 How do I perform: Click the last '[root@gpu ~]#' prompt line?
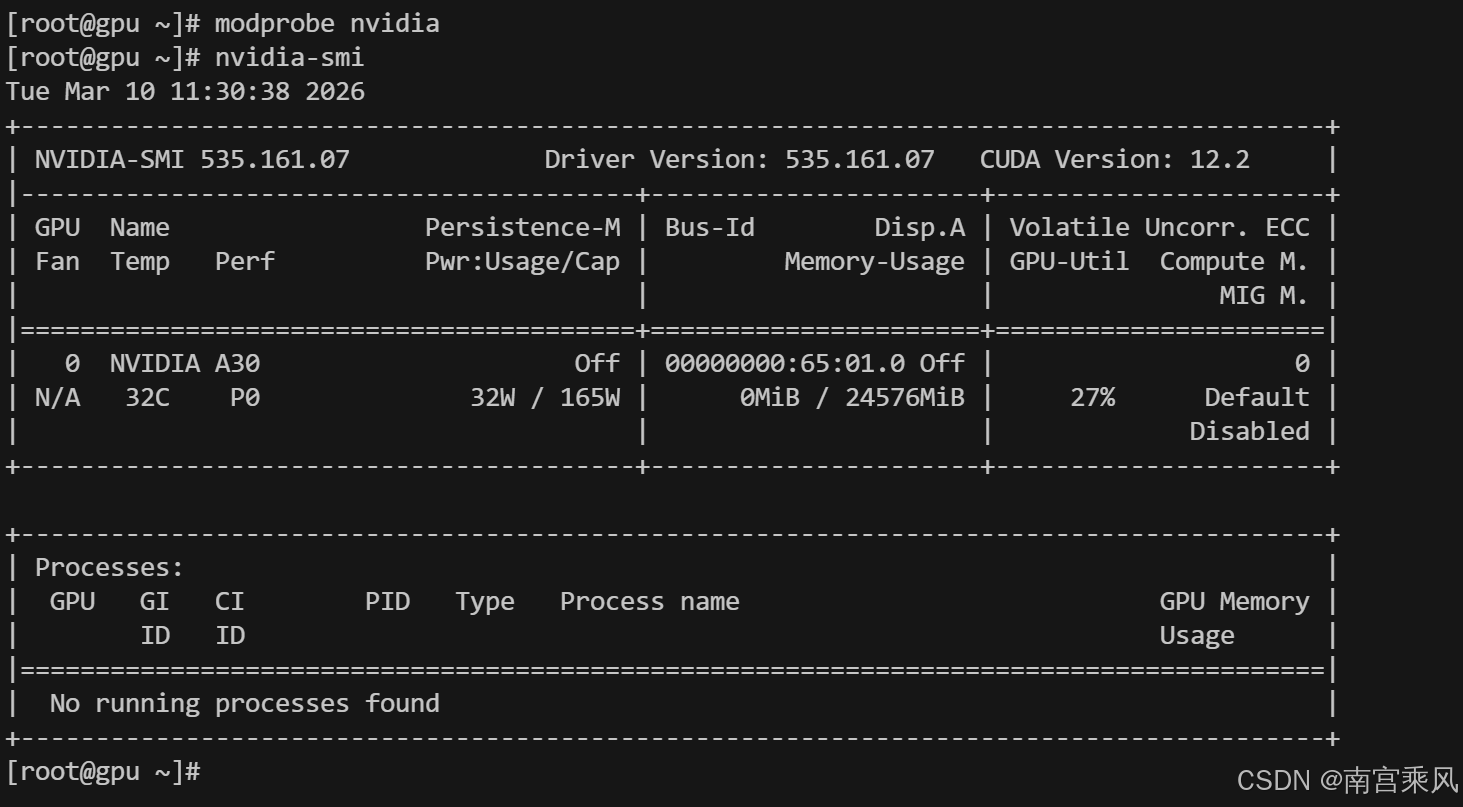(x=103, y=771)
